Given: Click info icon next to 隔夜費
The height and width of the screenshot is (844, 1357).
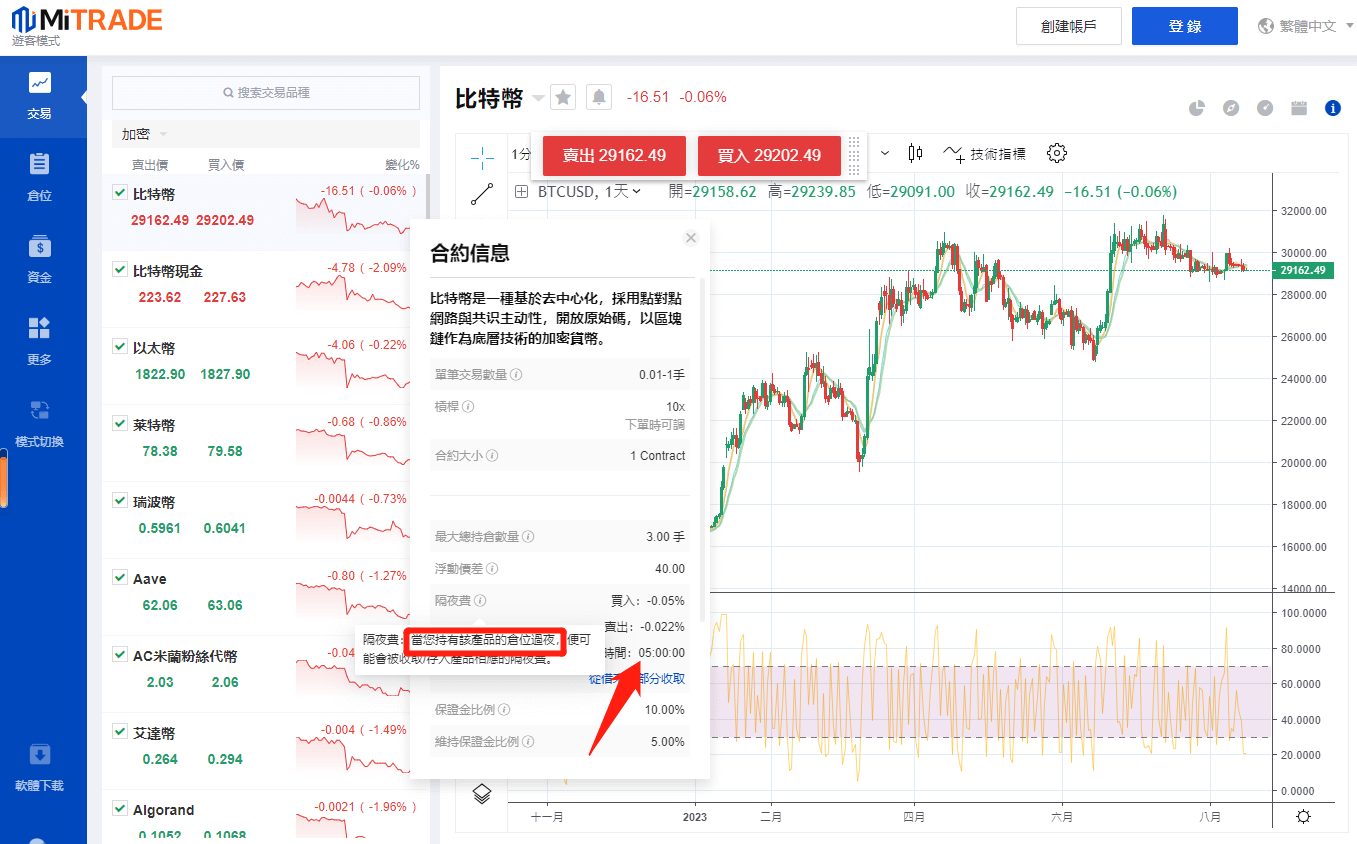Looking at the screenshot, I should pyautogui.click(x=480, y=601).
